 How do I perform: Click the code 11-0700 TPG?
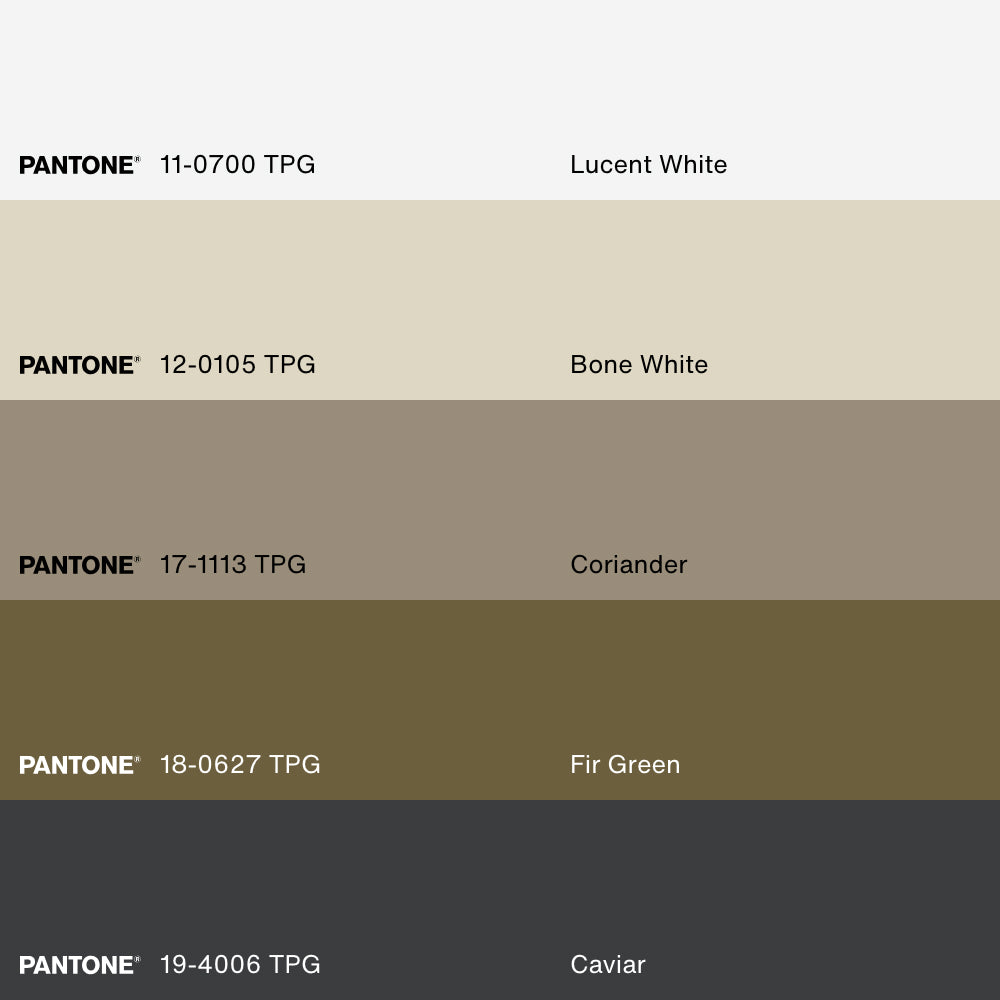pyautogui.click(x=237, y=165)
